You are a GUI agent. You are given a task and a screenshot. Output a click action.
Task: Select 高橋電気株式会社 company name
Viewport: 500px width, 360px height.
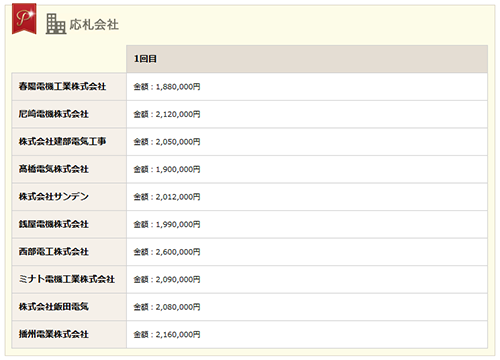click(x=54, y=169)
